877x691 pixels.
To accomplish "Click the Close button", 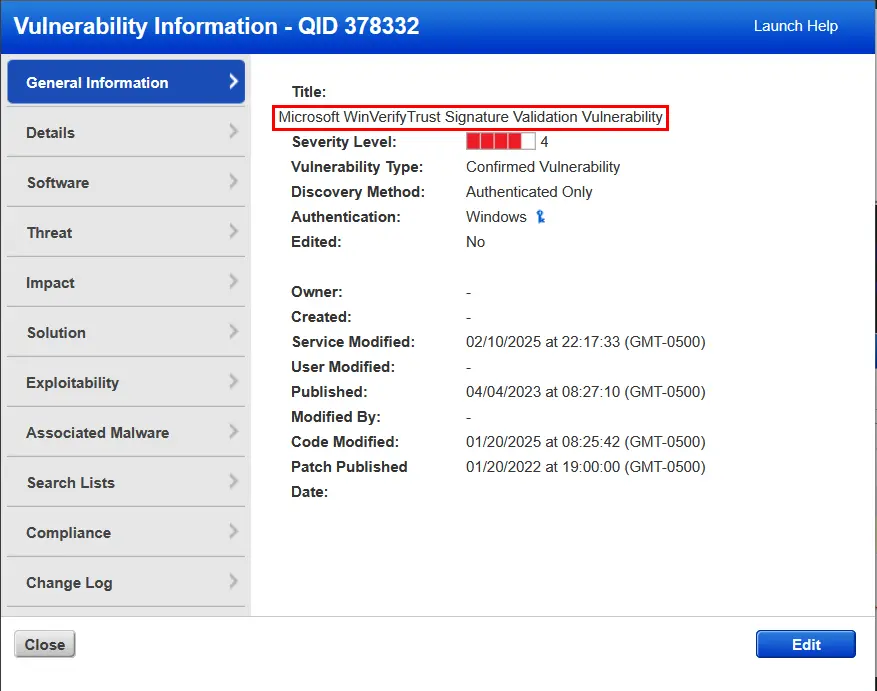I will pos(45,645).
